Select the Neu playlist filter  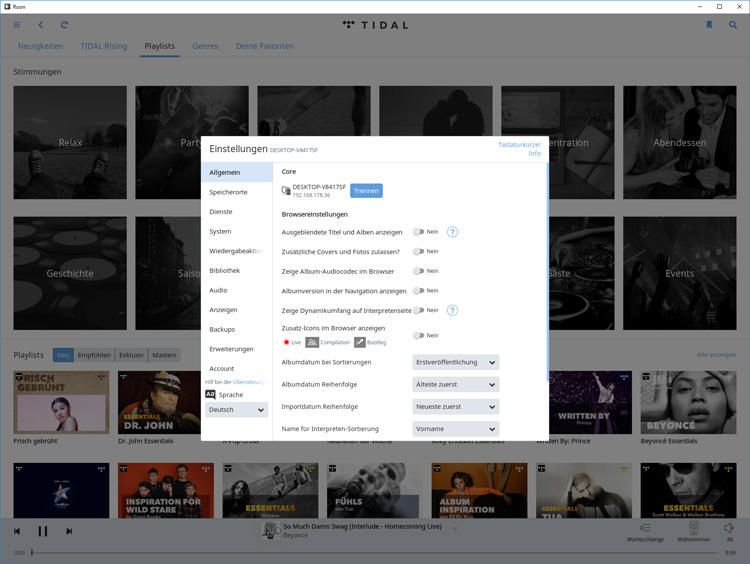tap(63, 355)
